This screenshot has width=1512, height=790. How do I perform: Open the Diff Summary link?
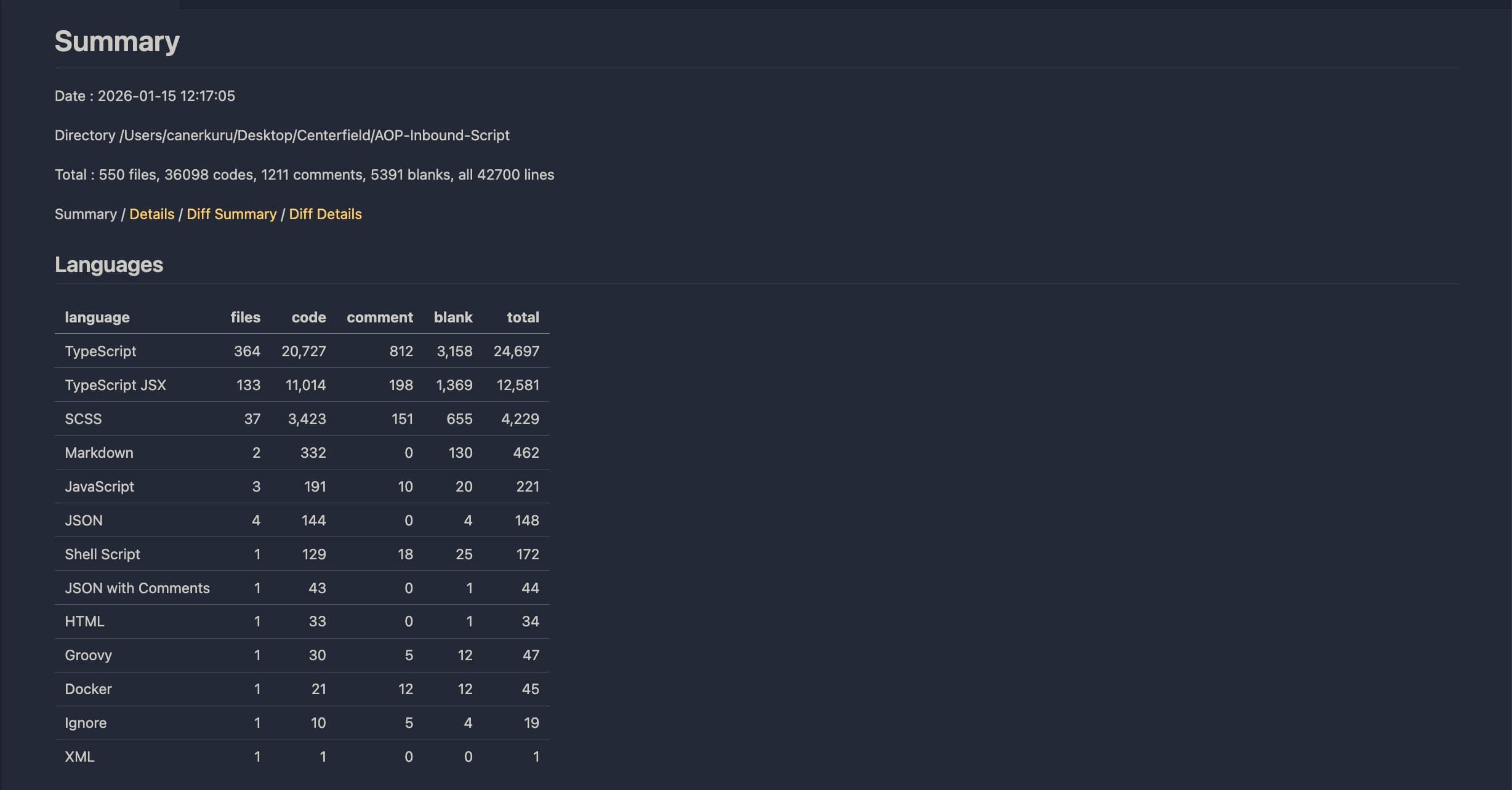pos(231,214)
